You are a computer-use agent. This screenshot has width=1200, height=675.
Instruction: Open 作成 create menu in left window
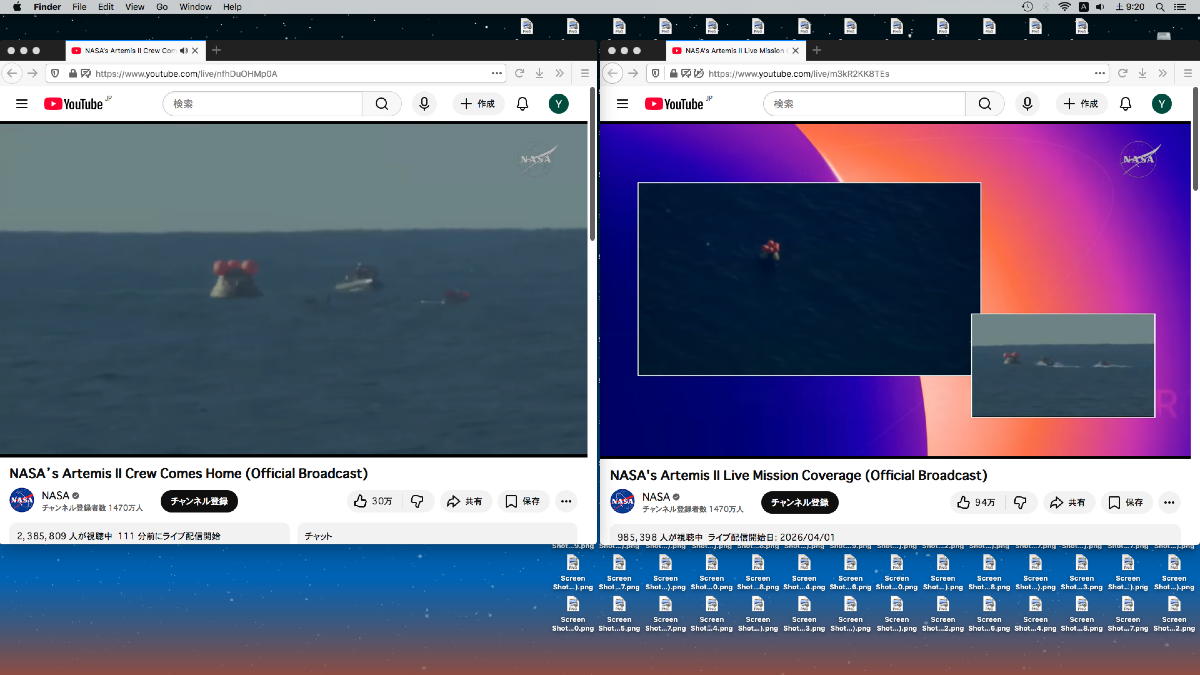tap(478, 104)
